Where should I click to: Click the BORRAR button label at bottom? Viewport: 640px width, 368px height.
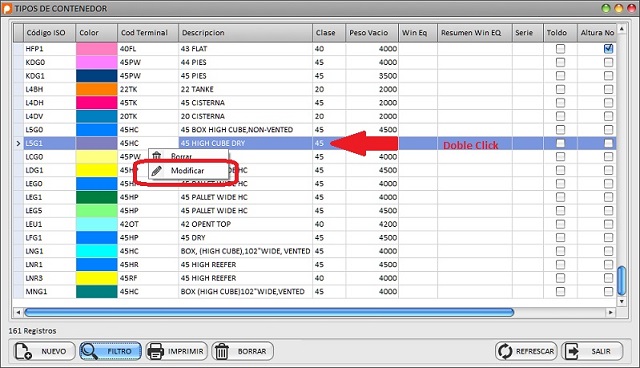(252, 351)
